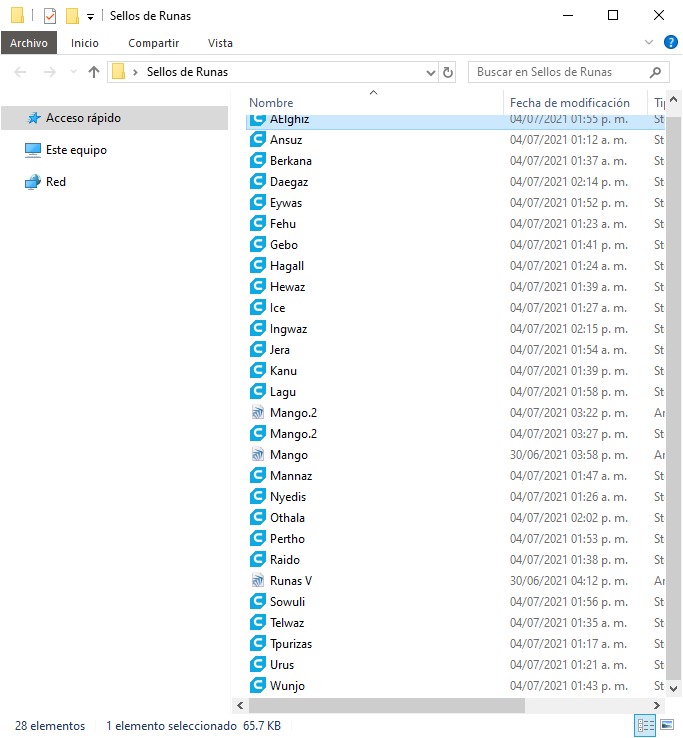This screenshot has height=738, width=683.
Task: Click the Properties icon in quick access toolbar
Action: coord(49,16)
